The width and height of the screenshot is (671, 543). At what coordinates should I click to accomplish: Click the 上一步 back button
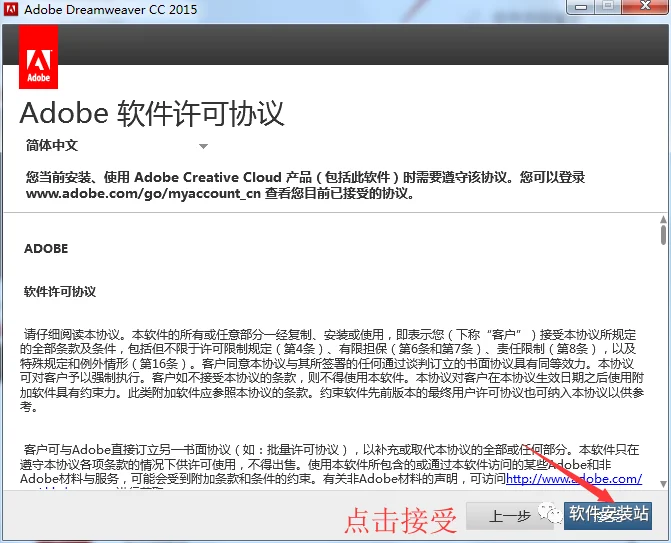pos(509,516)
